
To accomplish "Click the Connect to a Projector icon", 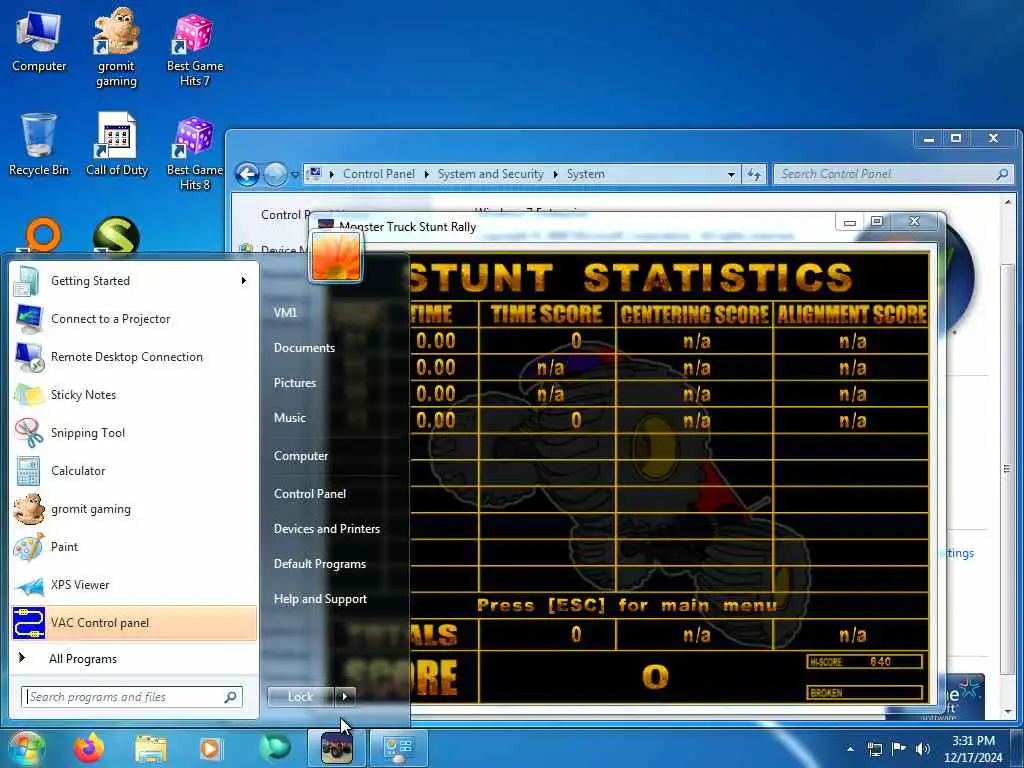I will (29, 319).
